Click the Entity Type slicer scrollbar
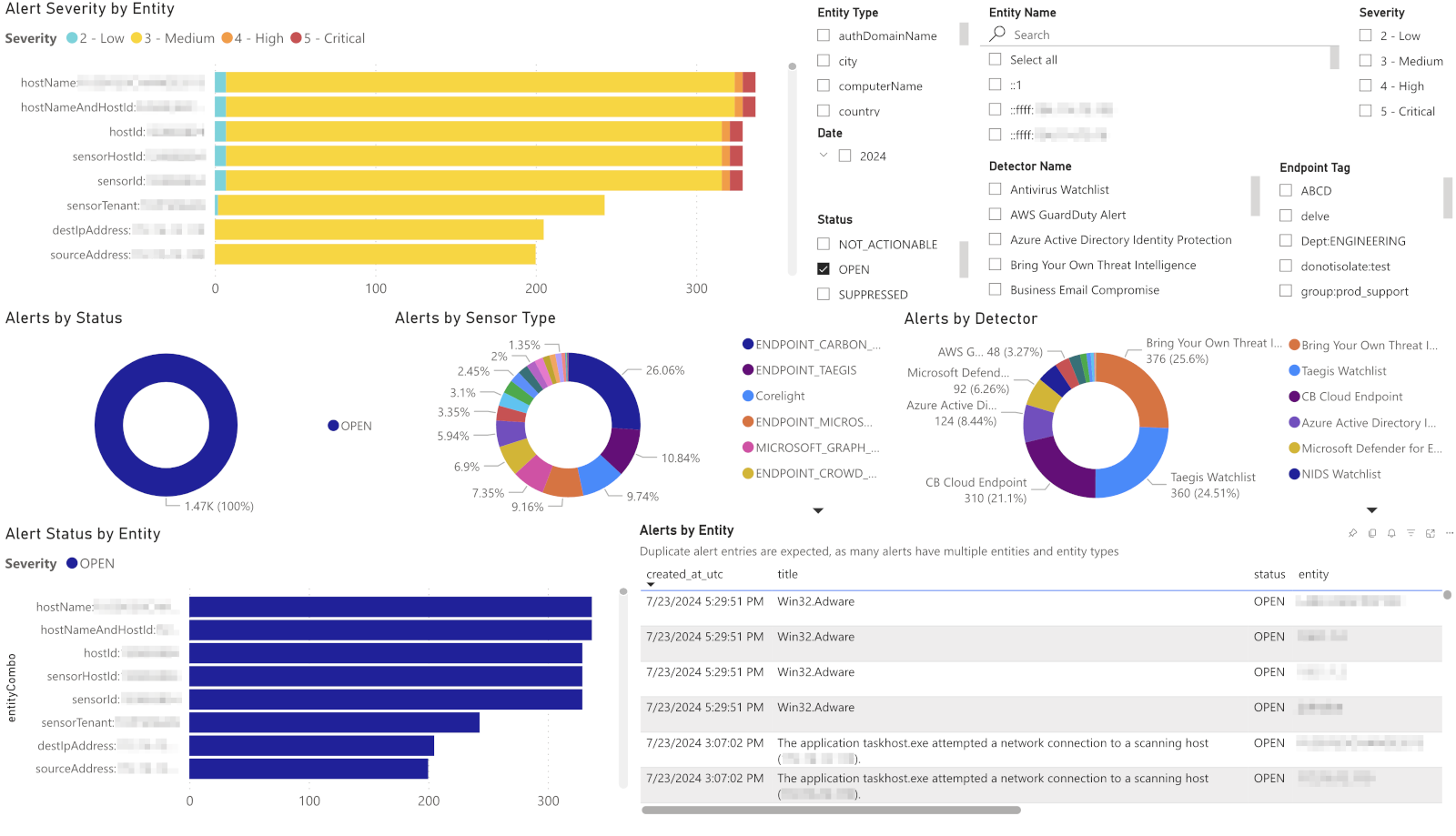Image resolution: width=1456 pixels, height=836 pixels. pos(964,35)
